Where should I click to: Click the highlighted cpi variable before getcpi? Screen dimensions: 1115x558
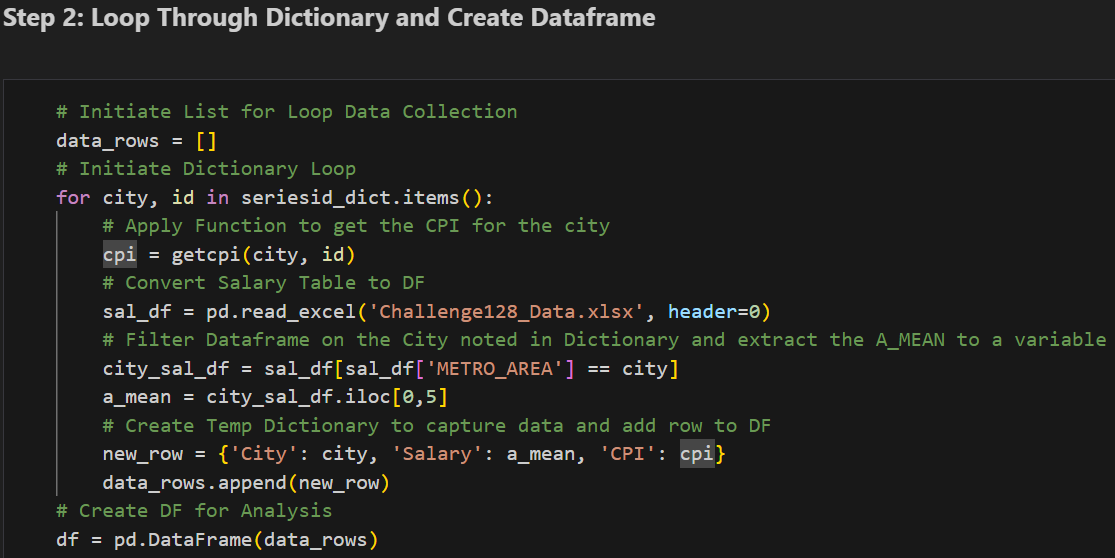tap(120, 254)
